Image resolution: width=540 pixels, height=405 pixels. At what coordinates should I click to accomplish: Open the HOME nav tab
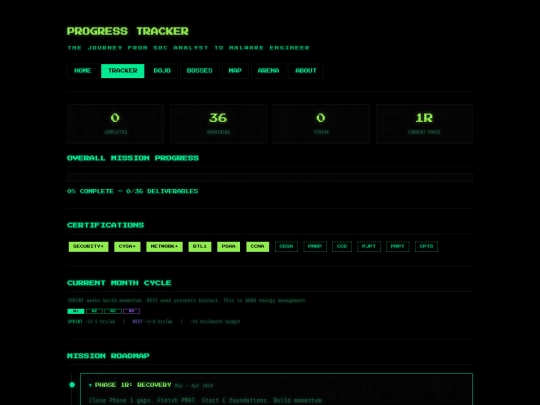click(x=83, y=71)
